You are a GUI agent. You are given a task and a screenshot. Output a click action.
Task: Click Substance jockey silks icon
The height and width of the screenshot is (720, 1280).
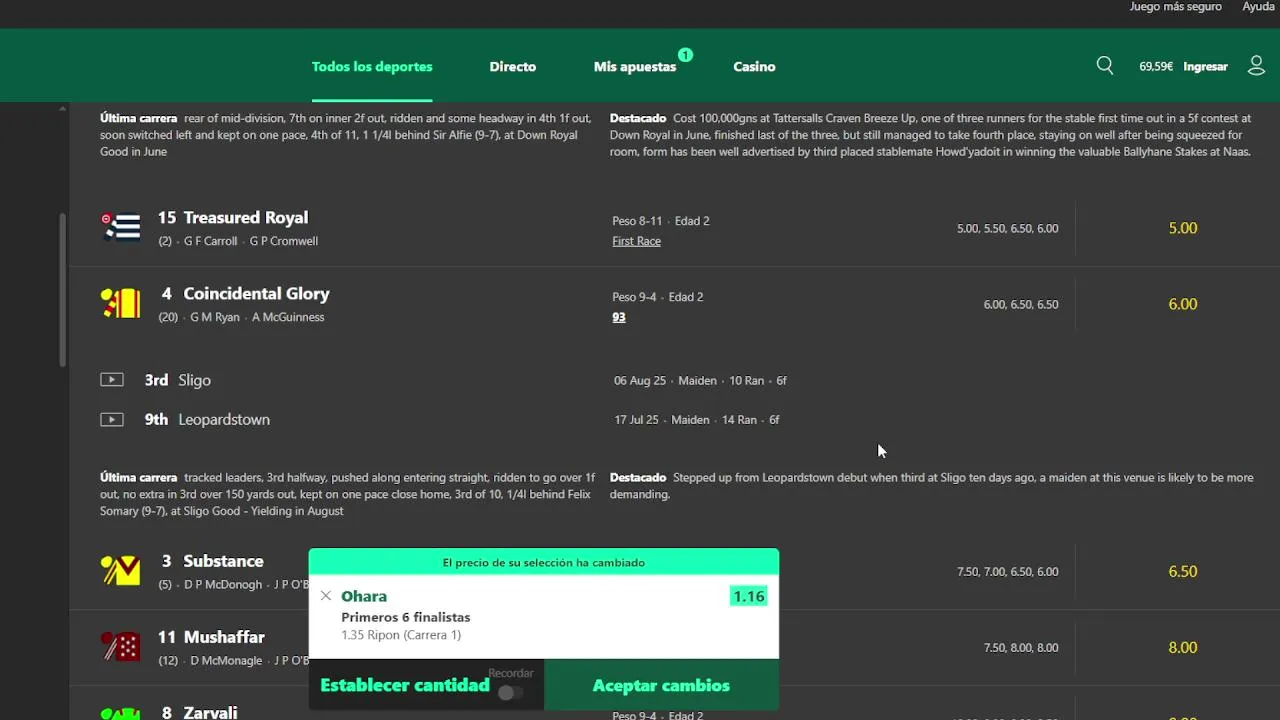121,571
